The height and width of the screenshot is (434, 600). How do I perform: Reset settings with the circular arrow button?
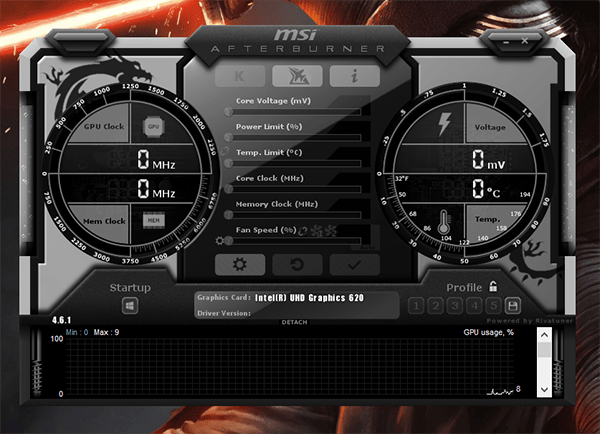click(297, 264)
